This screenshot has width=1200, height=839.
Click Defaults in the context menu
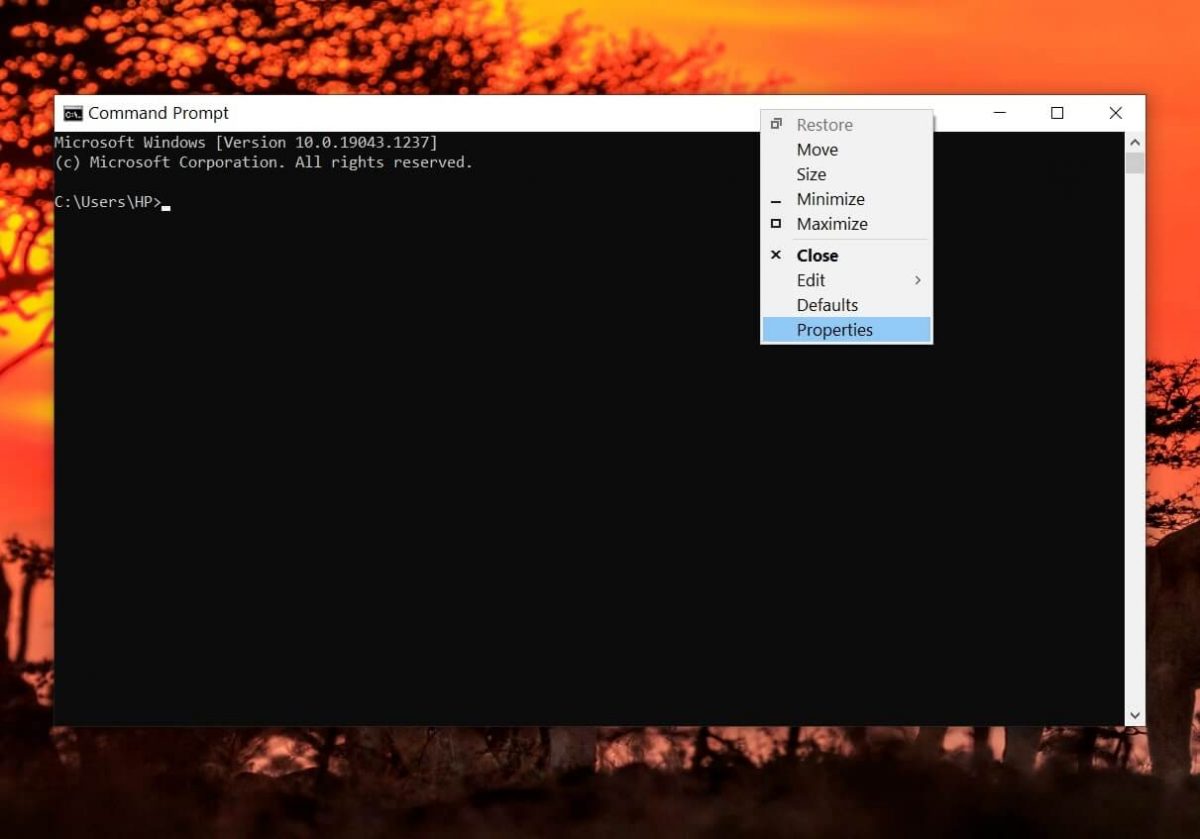tap(827, 304)
